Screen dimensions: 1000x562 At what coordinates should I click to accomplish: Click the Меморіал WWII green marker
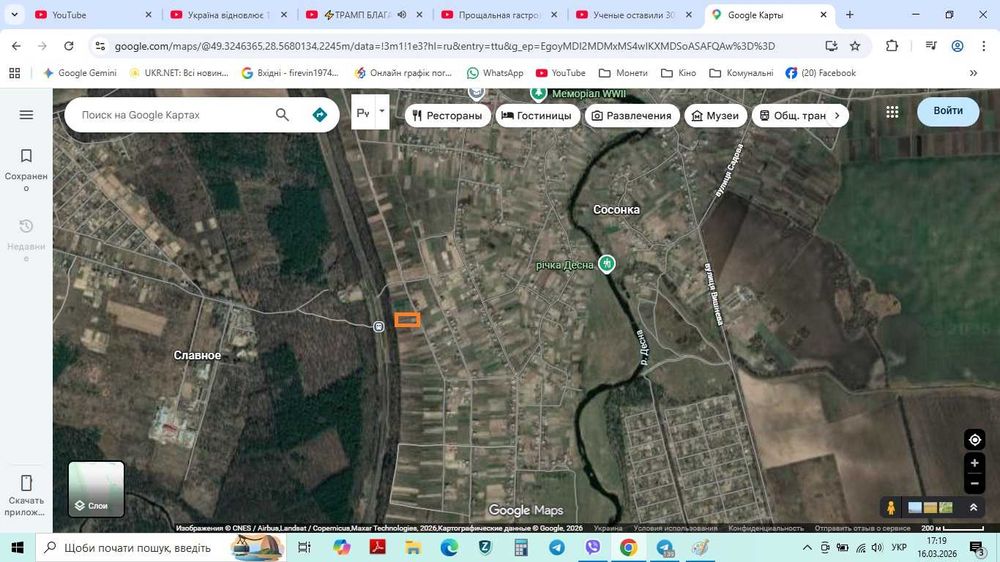[x=538, y=94]
